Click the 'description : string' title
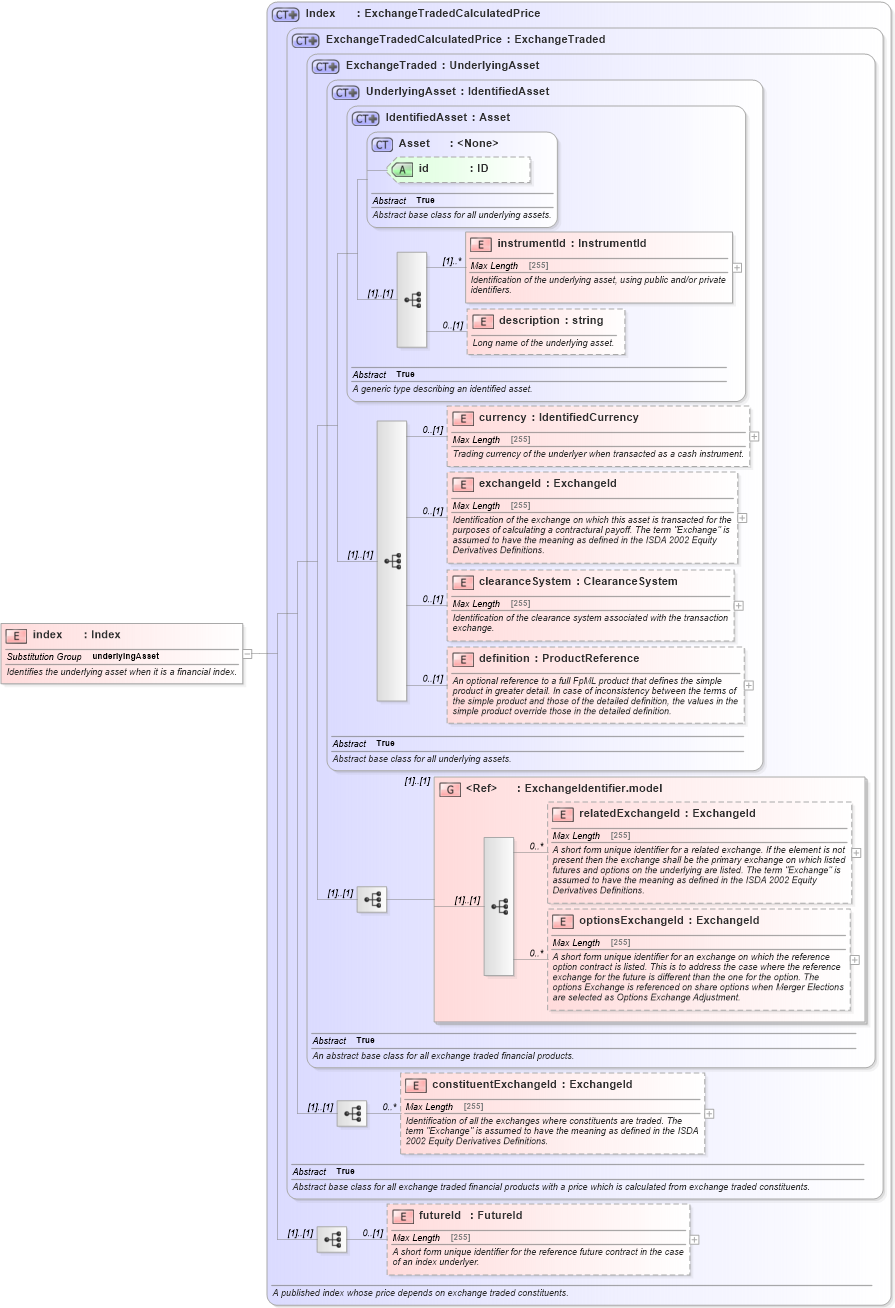895x1308 pixels. (x=551, y=321)
